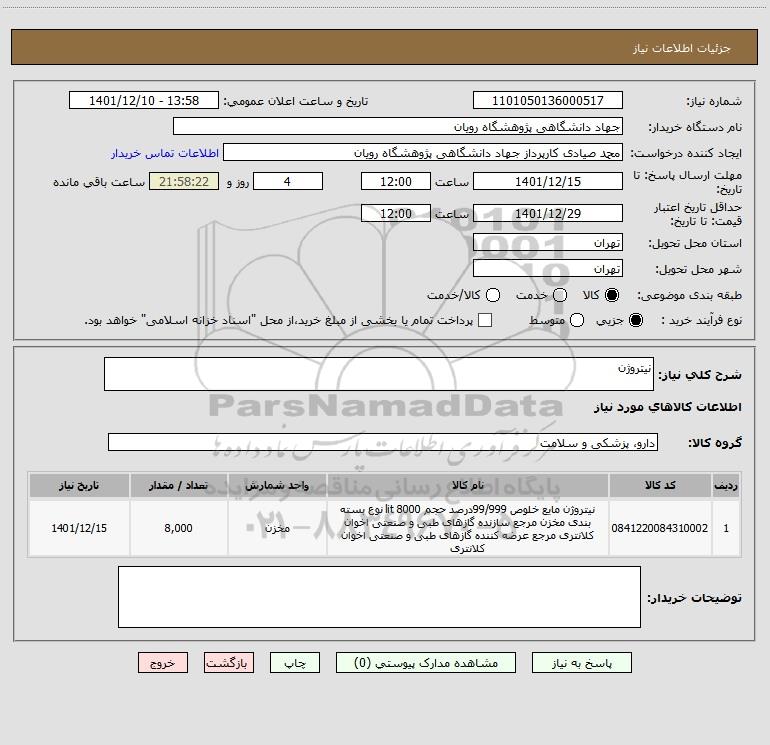
Task: Click the delivery province تهران field
Action: click(x=548, y=243)
